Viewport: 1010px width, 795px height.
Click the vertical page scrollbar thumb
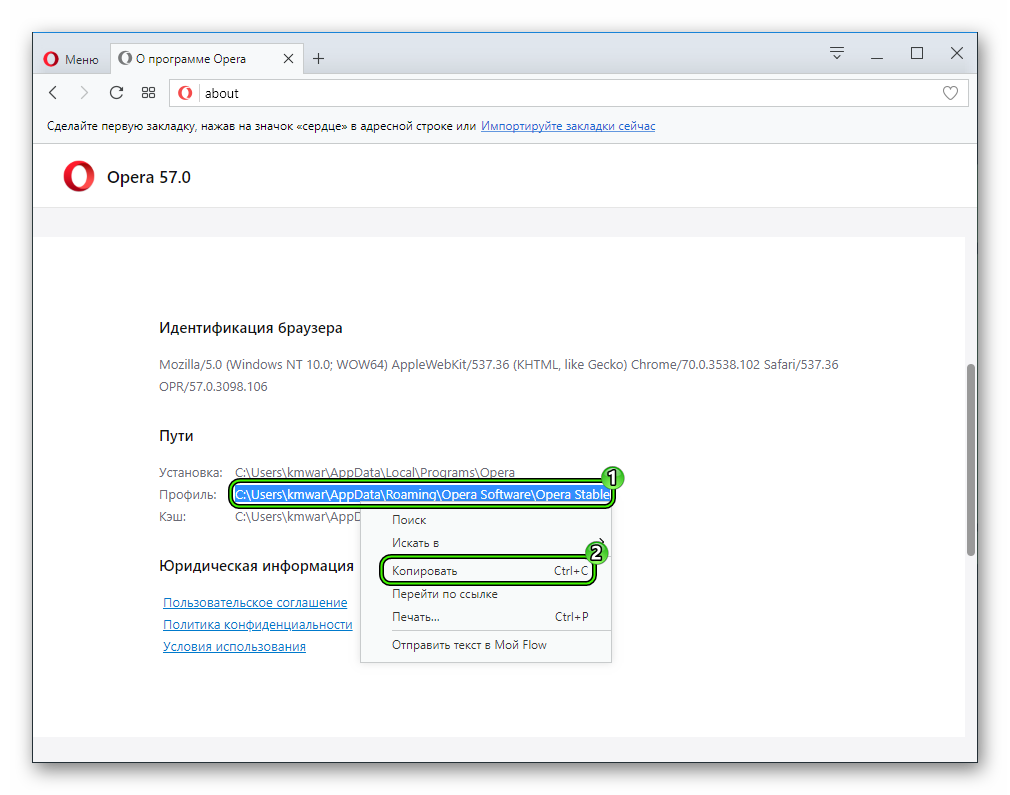coord(971,459)
